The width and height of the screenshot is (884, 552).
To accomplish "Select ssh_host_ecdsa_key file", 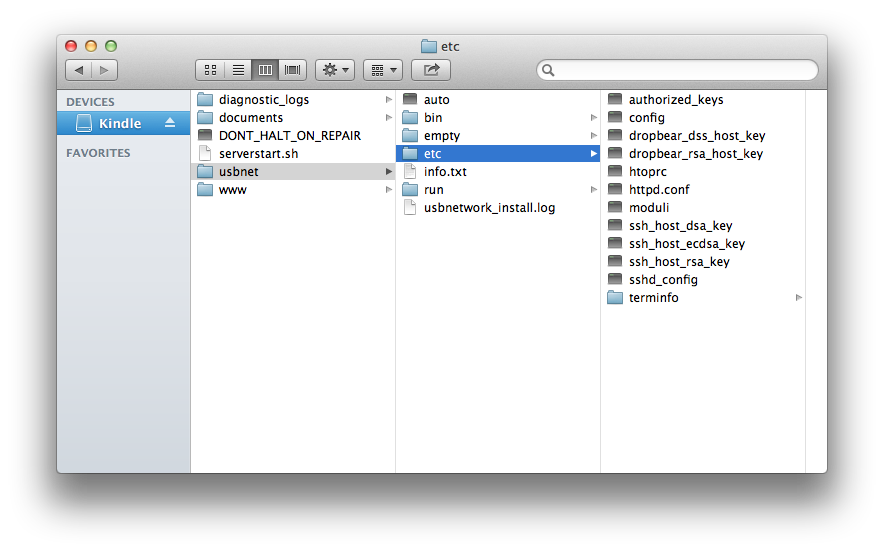I will [703, 244].
